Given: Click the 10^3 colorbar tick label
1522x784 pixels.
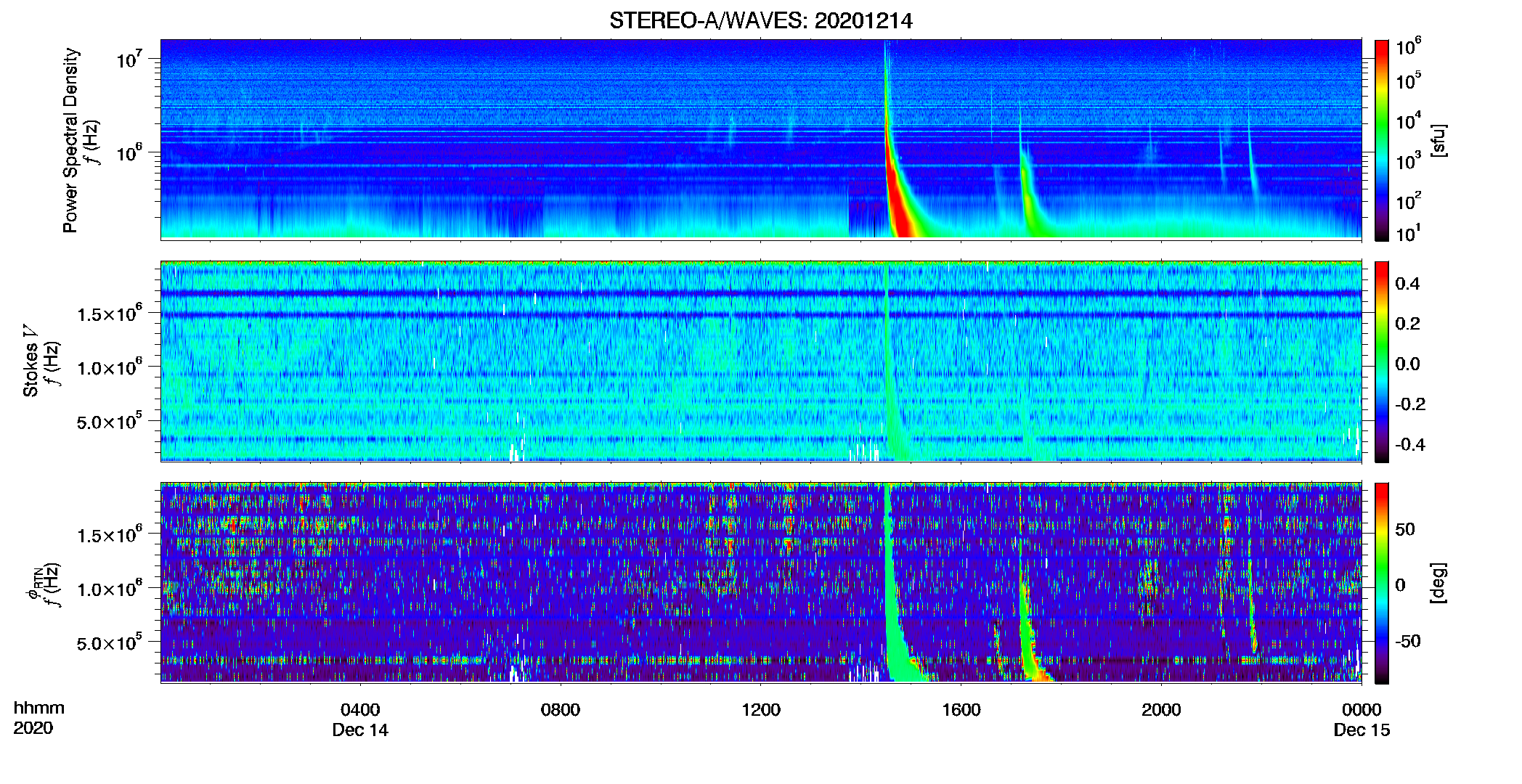Looking at the screenshot, I should (1409, 161).
